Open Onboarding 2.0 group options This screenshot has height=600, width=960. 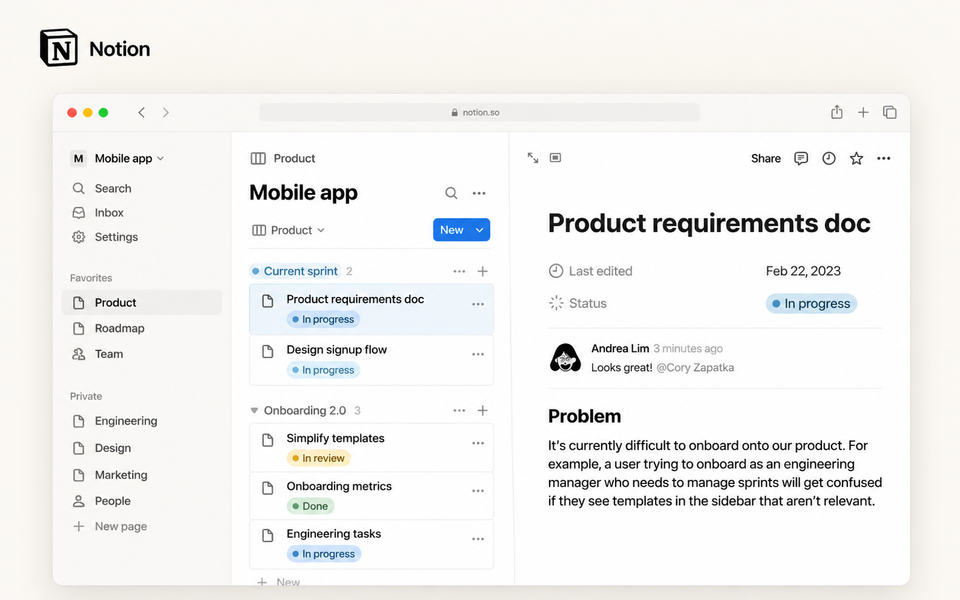point(459,411)
